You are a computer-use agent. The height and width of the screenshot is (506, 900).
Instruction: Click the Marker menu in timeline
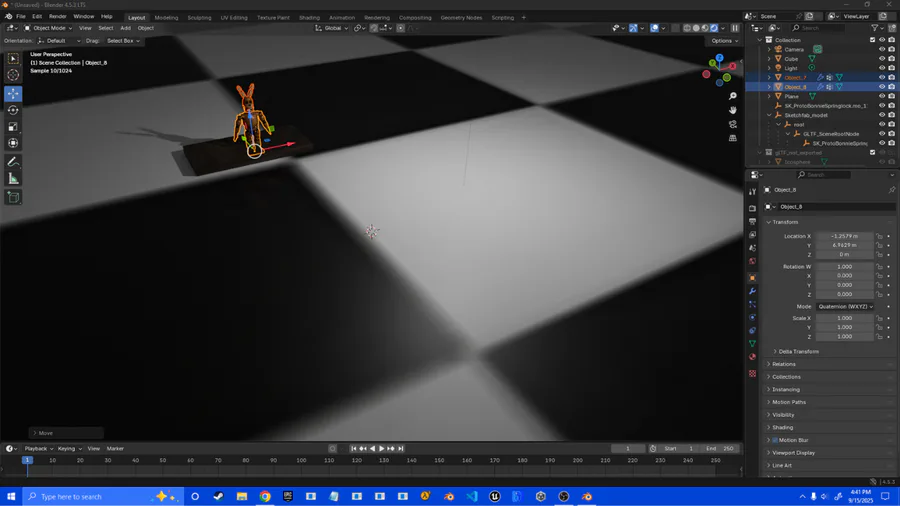coord(115,449)
